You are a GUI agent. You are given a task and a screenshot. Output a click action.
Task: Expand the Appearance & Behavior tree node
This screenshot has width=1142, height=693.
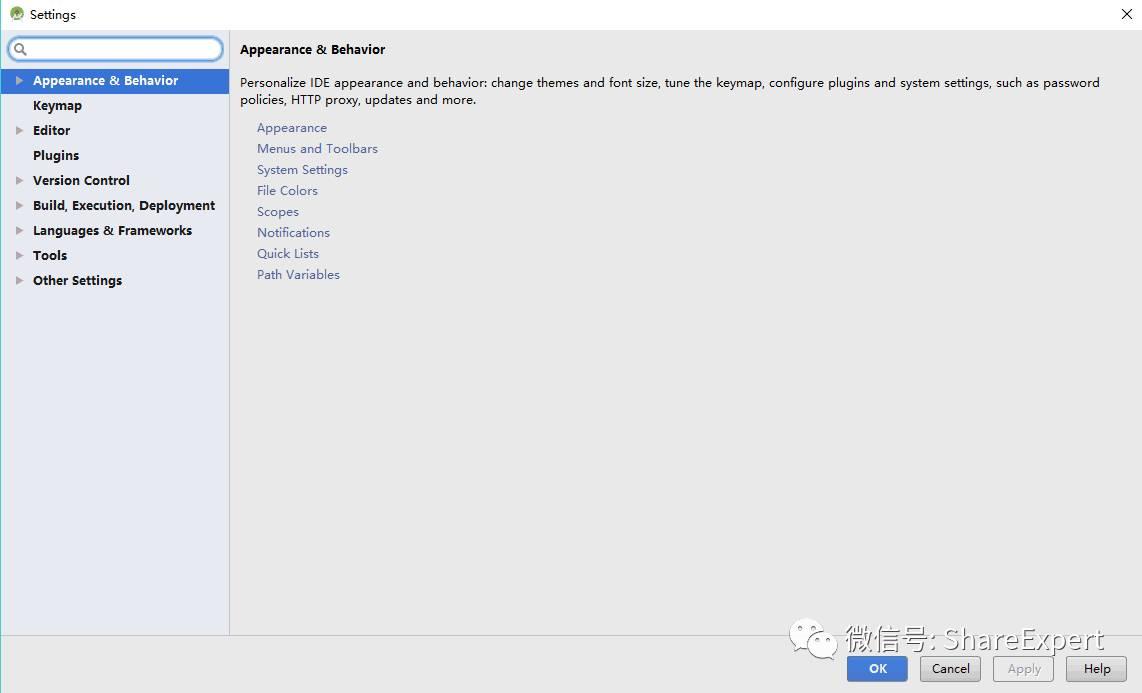(x=19, y=81)
